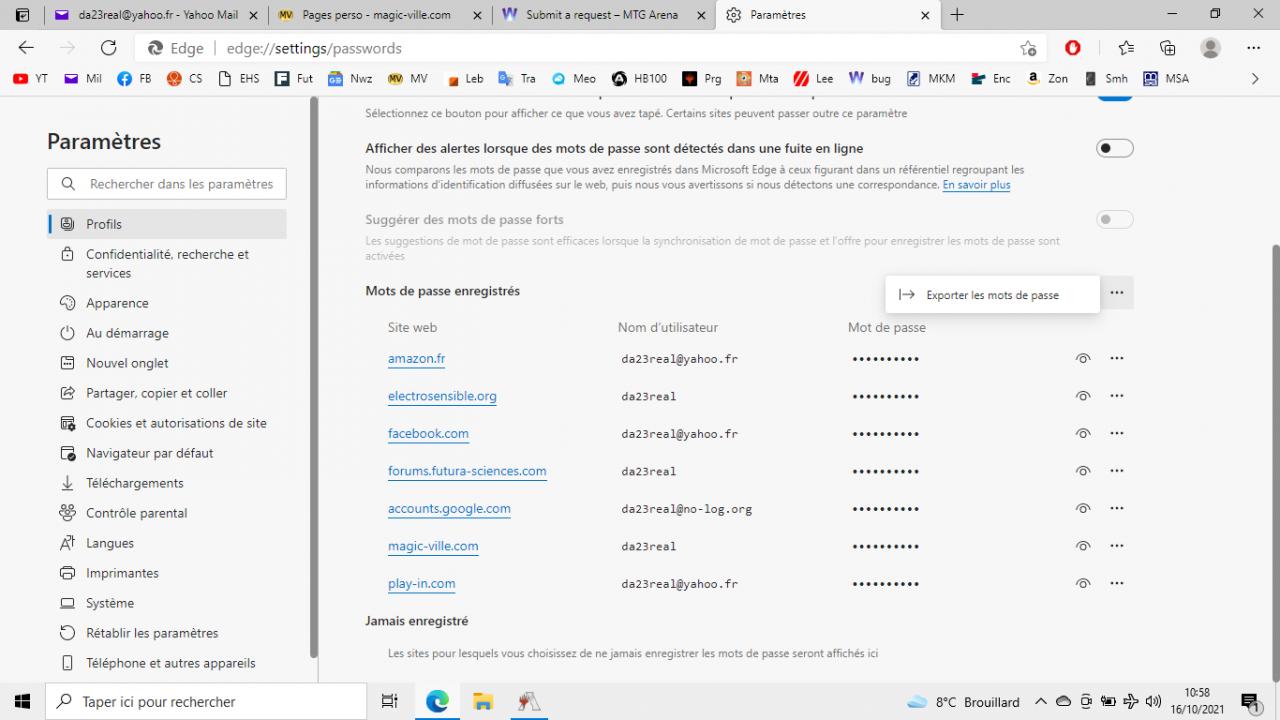Open more actions for the amazon.fr row
This screenshot has width=1280, height=720.
click(1117, 358)
